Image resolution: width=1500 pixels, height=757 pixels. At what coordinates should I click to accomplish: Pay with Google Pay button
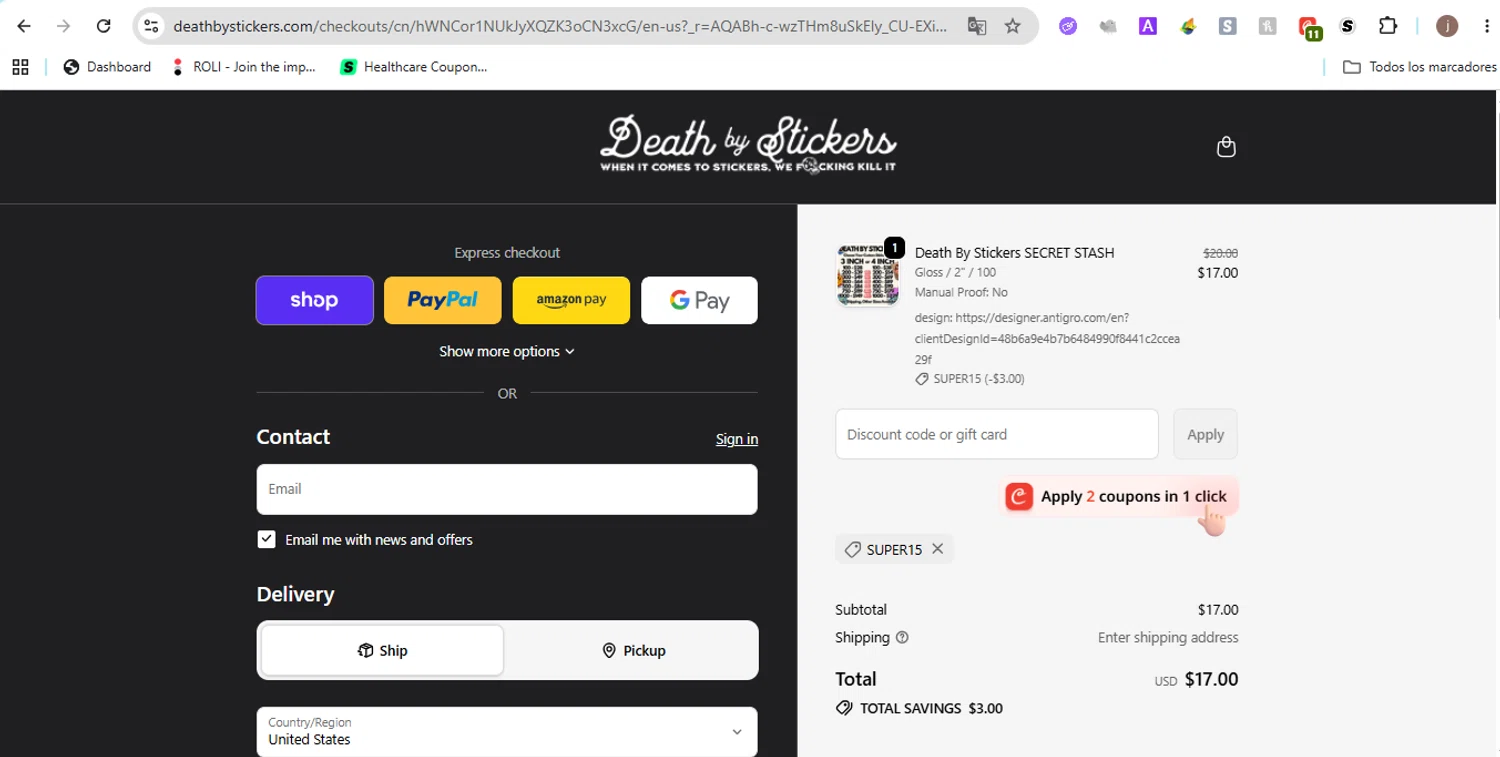(699, 300)
